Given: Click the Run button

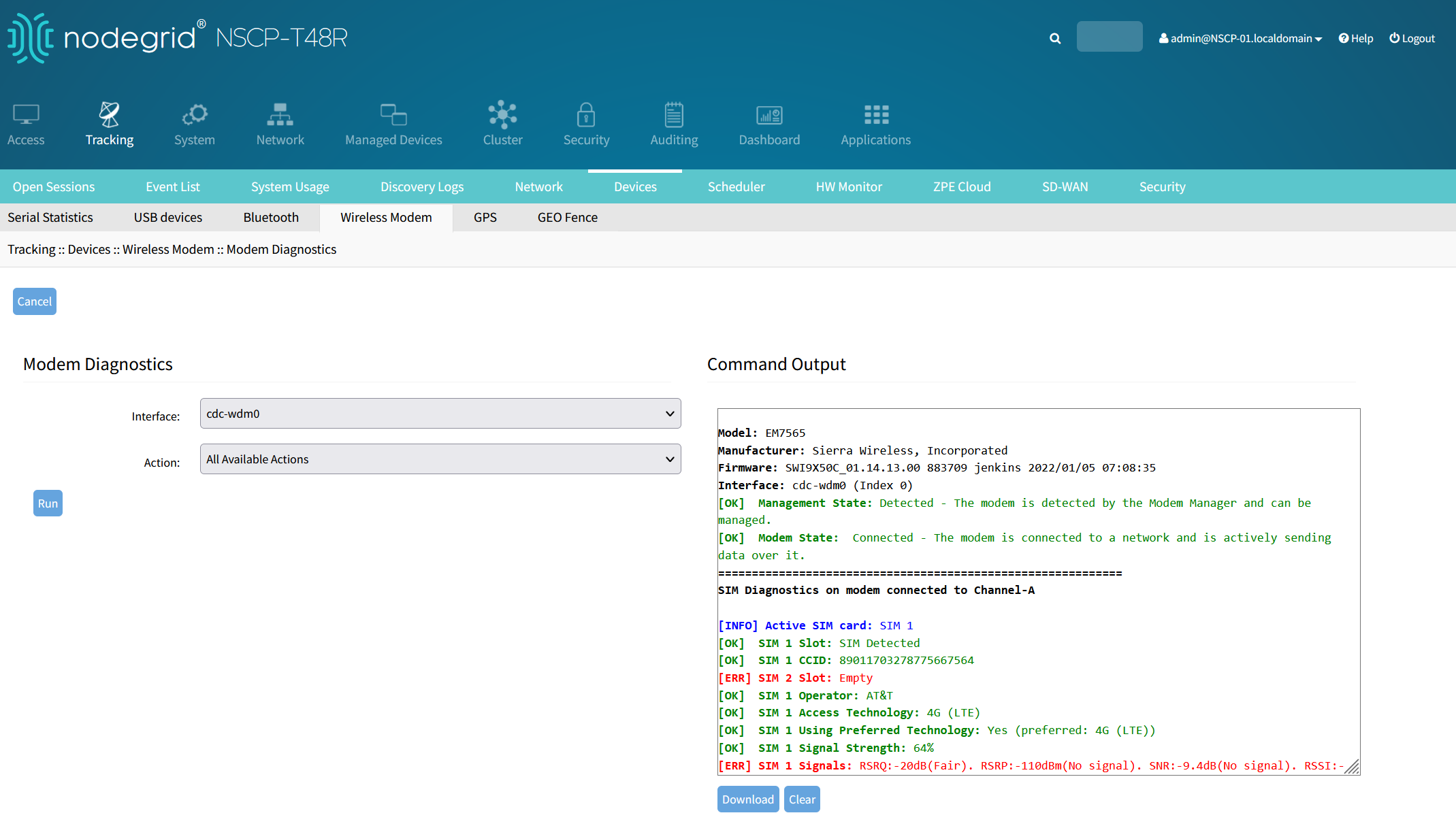Looking at the screenshot, I should click(x=48, y=503).
